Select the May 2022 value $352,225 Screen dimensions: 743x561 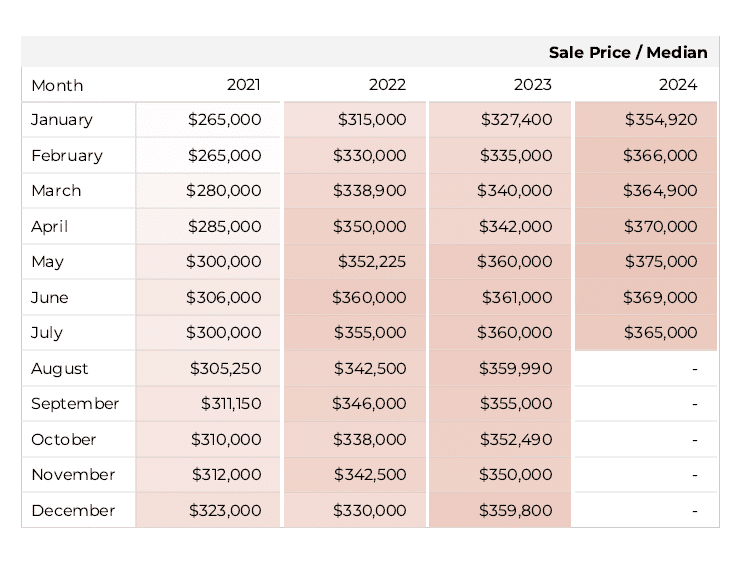[372, 262]
